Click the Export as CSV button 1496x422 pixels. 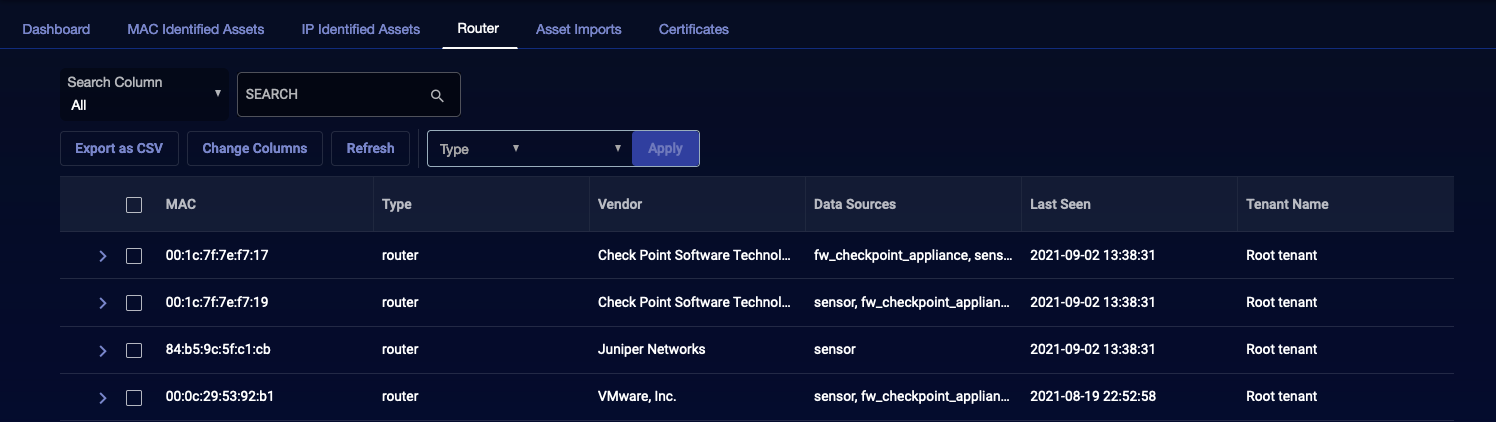pyautogui.click(x=119, y=148)
